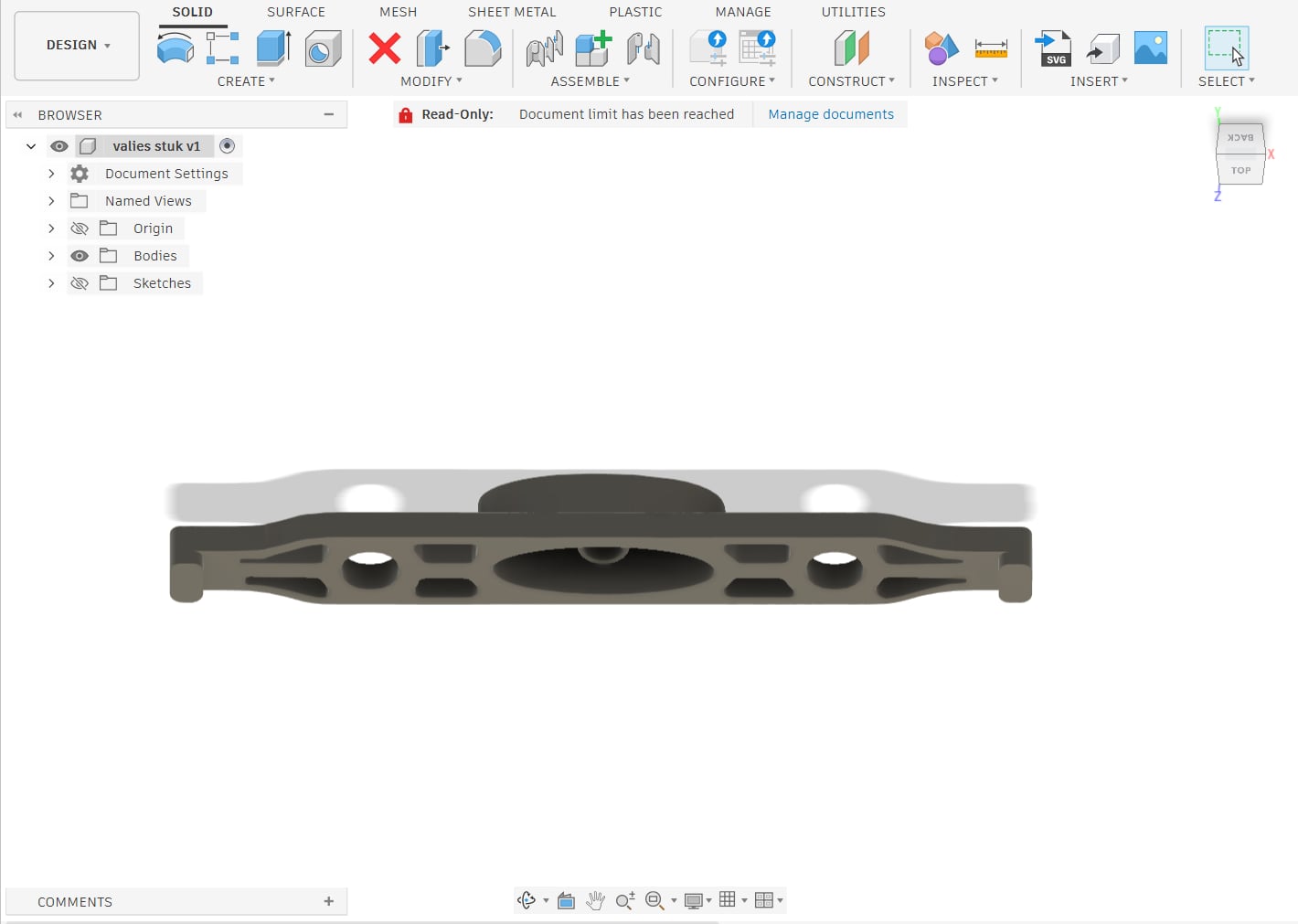Click the Pan hand tool
The height and width of the screenshot is (924, 1298).
595,900
